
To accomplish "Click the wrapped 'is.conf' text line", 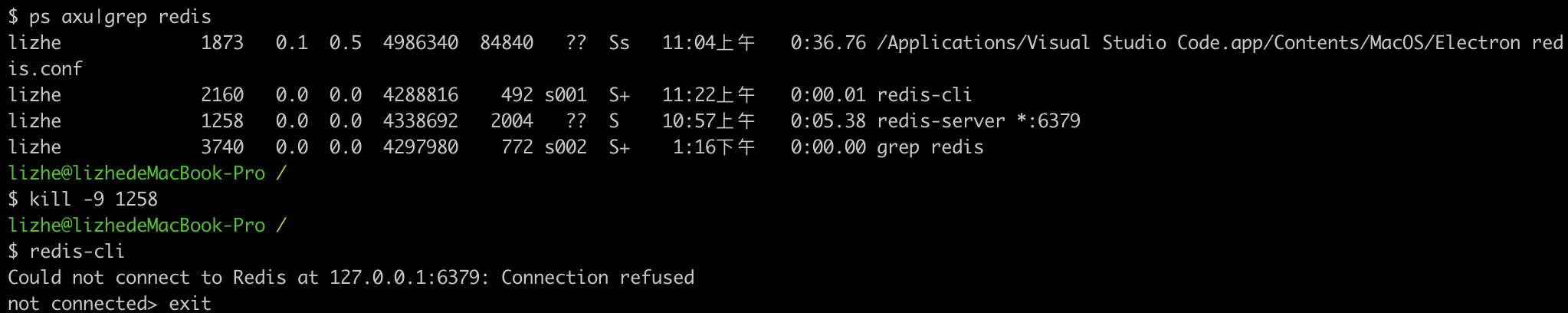I will [x=45, y=69].
